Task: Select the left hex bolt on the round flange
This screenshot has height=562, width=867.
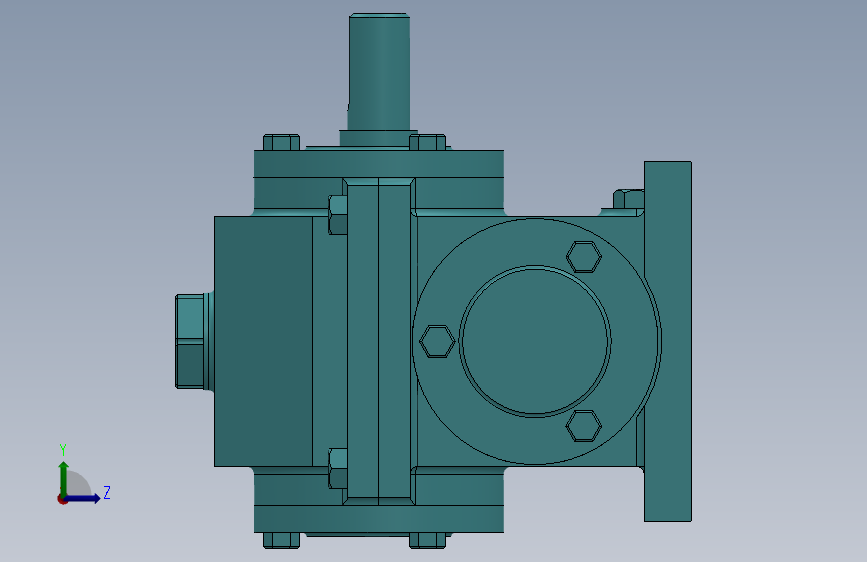Action: 437,341
